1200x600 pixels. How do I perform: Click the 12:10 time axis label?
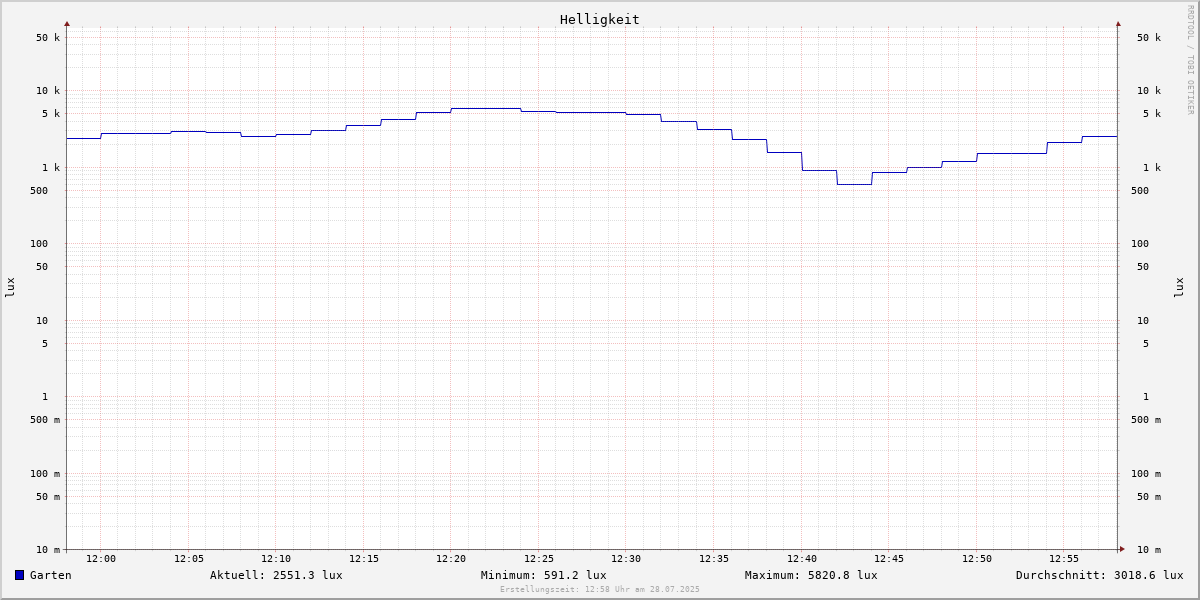tap(276, 559)
